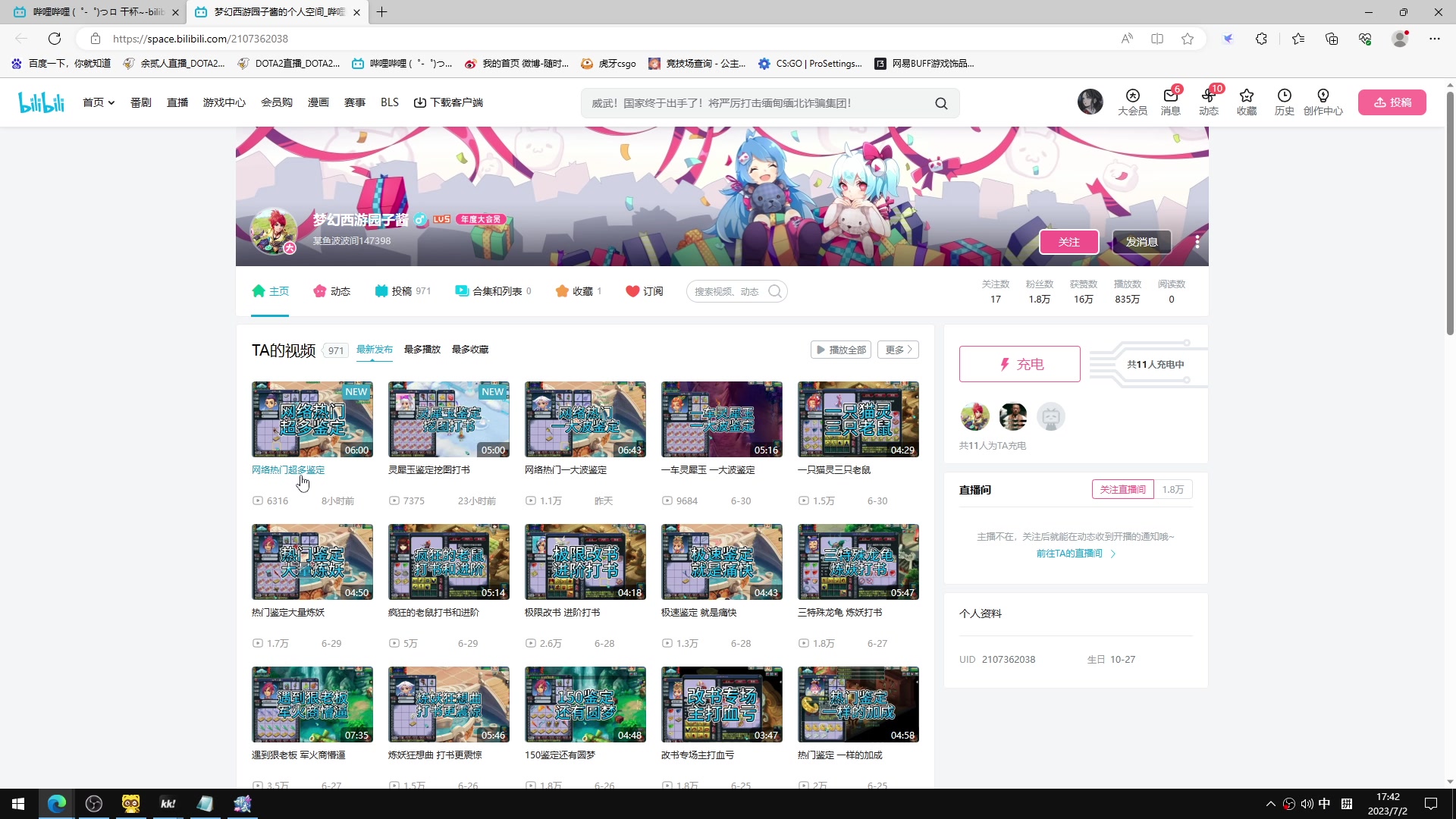Expand the 首页 dropdown in navigation
This screenshot has width=1456, height=819.
tap(99, 102)
